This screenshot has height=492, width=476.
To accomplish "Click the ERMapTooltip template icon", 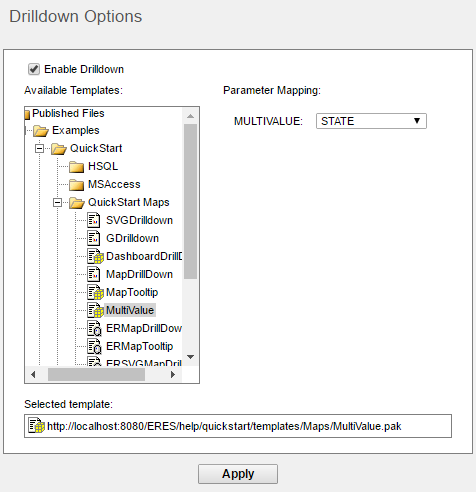I will coord(94,346).
